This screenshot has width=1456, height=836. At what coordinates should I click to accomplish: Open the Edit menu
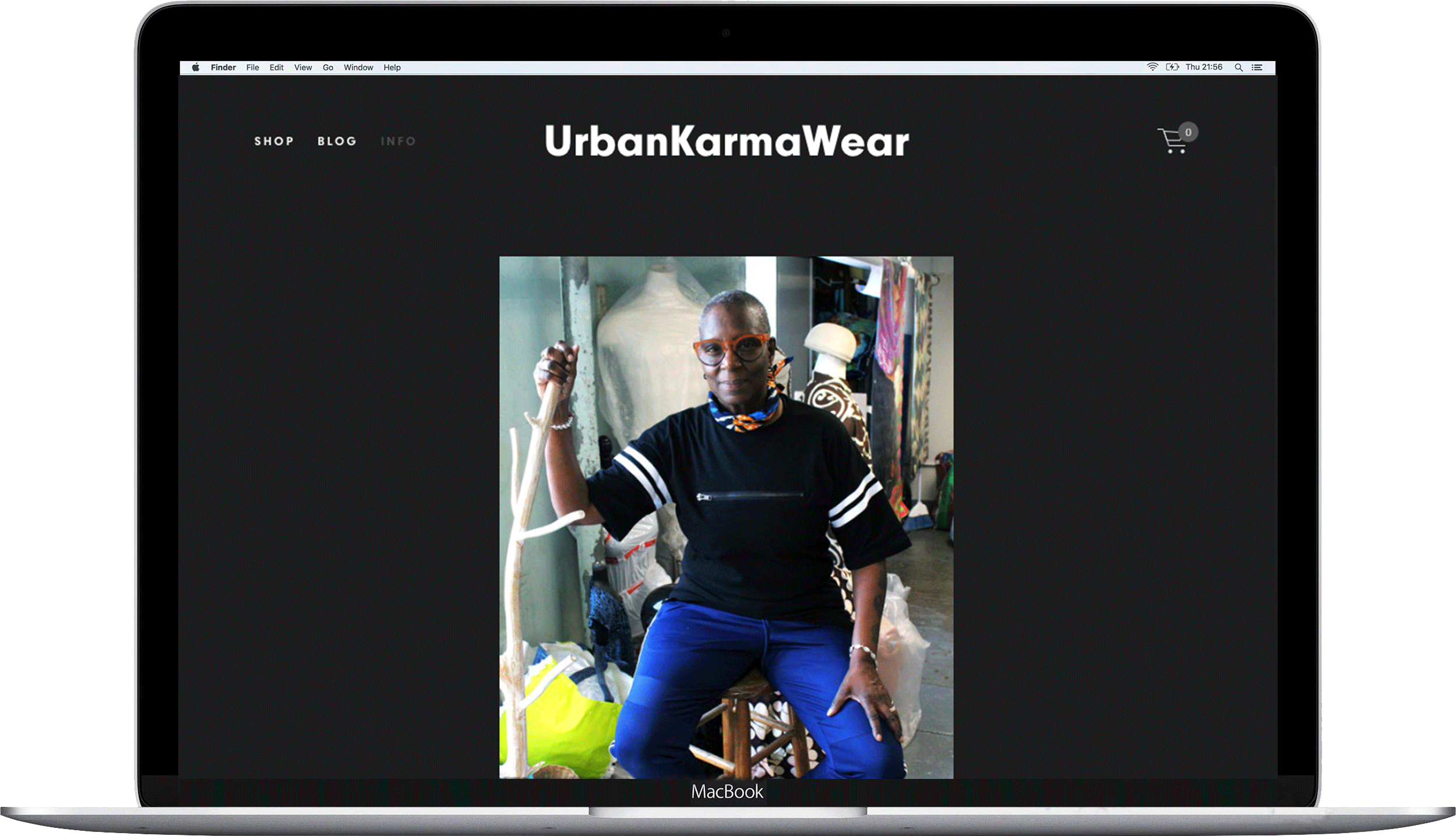point(276,67)
